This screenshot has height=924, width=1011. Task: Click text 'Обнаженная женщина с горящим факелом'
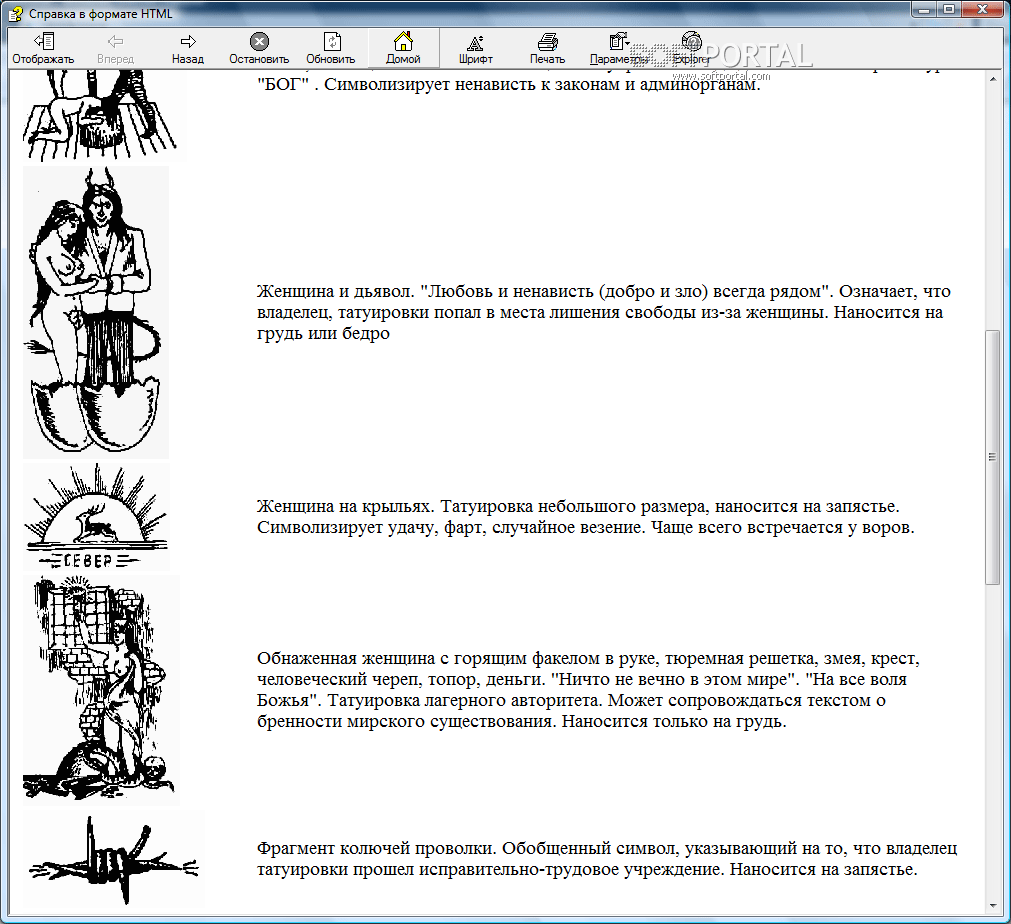(428, 658)
